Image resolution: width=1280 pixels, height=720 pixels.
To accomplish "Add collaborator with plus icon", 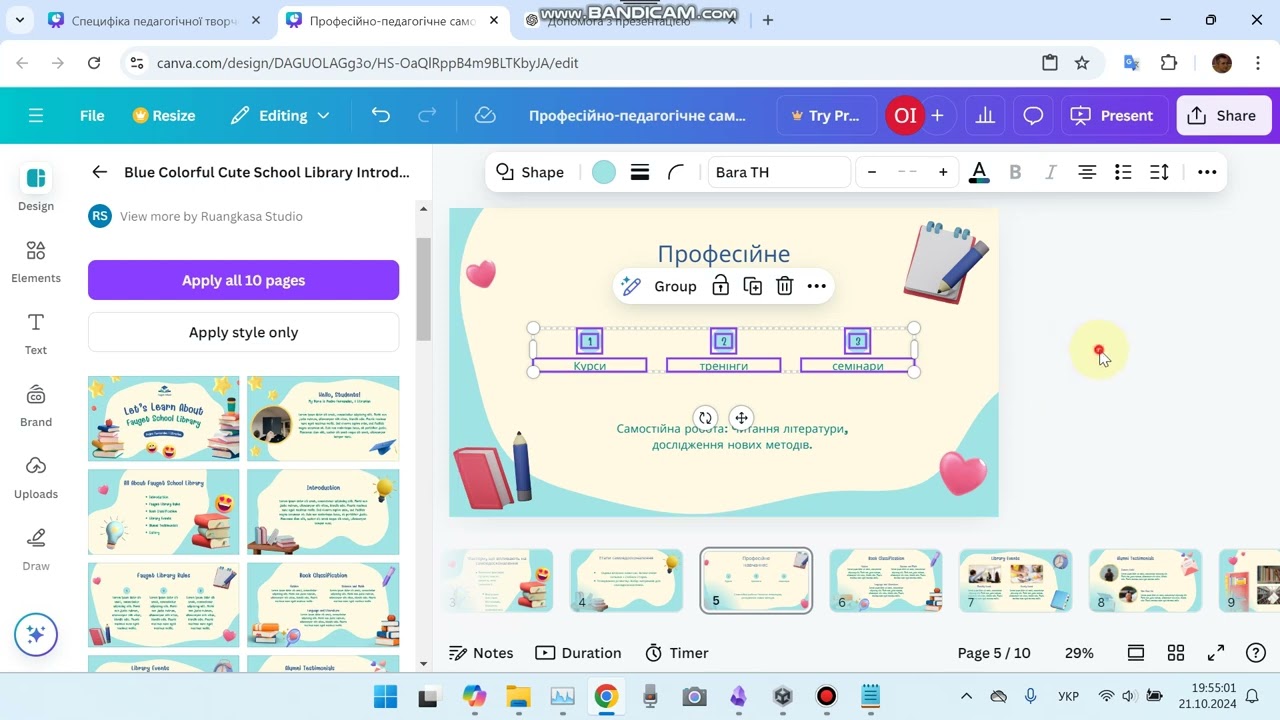I will pyautogui.click(x=937, y=116).
